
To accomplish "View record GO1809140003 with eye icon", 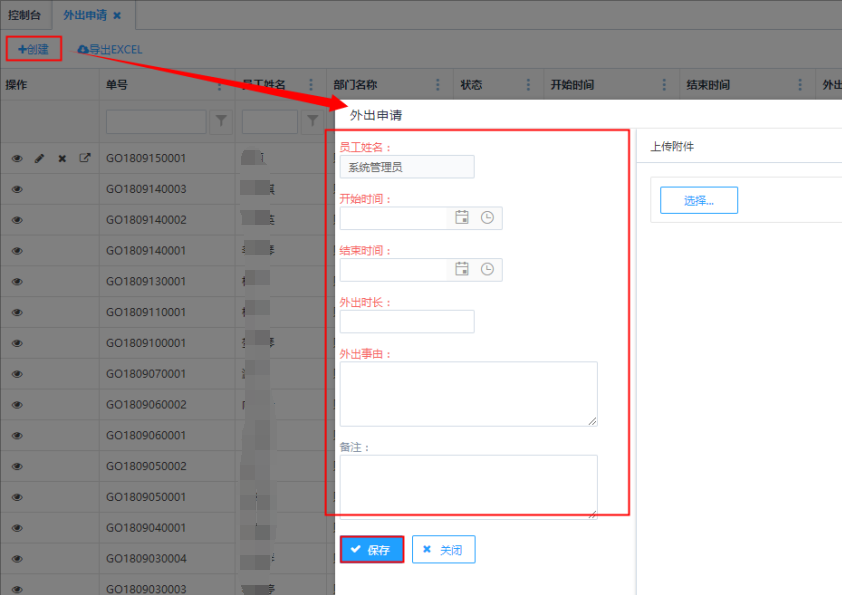I will pos(17,189).
